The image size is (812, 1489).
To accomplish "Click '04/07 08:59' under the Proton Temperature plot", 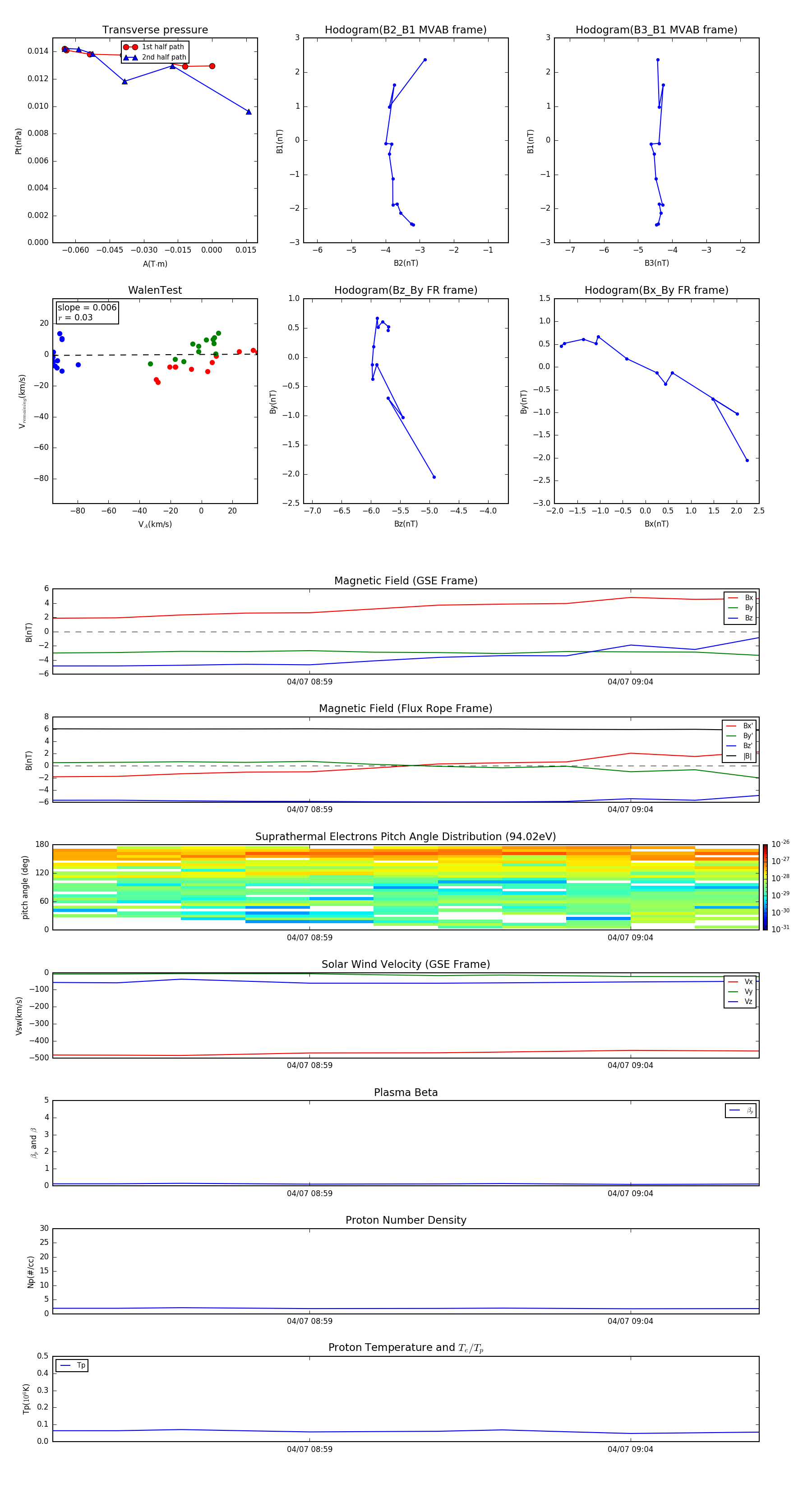I will (310, 1449).
